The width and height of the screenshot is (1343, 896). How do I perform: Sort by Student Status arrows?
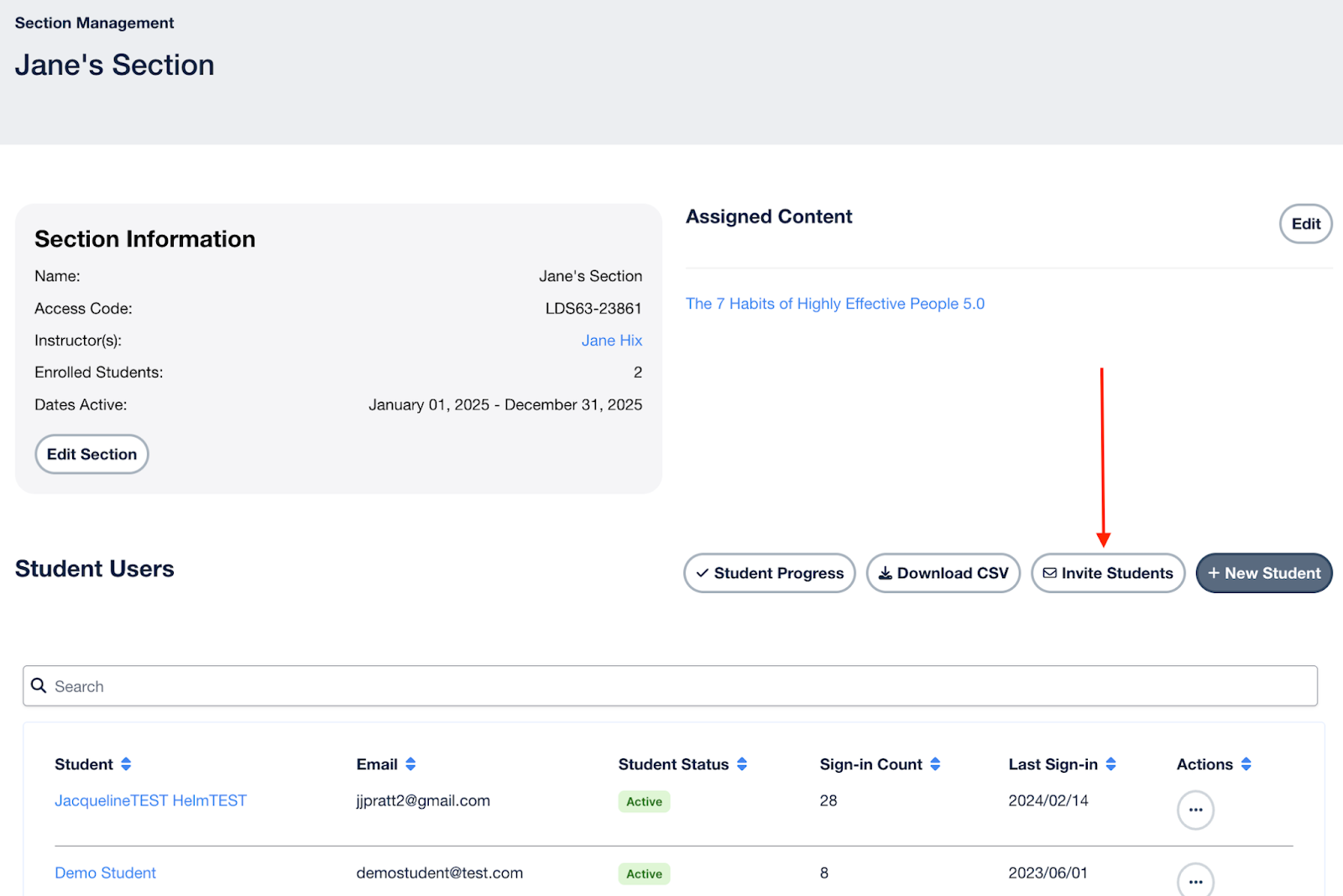coord(742,764)
